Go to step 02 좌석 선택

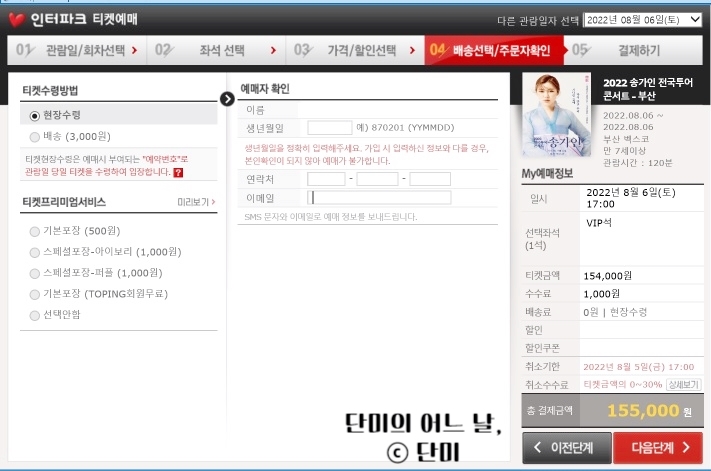click(x=216, y=50)
